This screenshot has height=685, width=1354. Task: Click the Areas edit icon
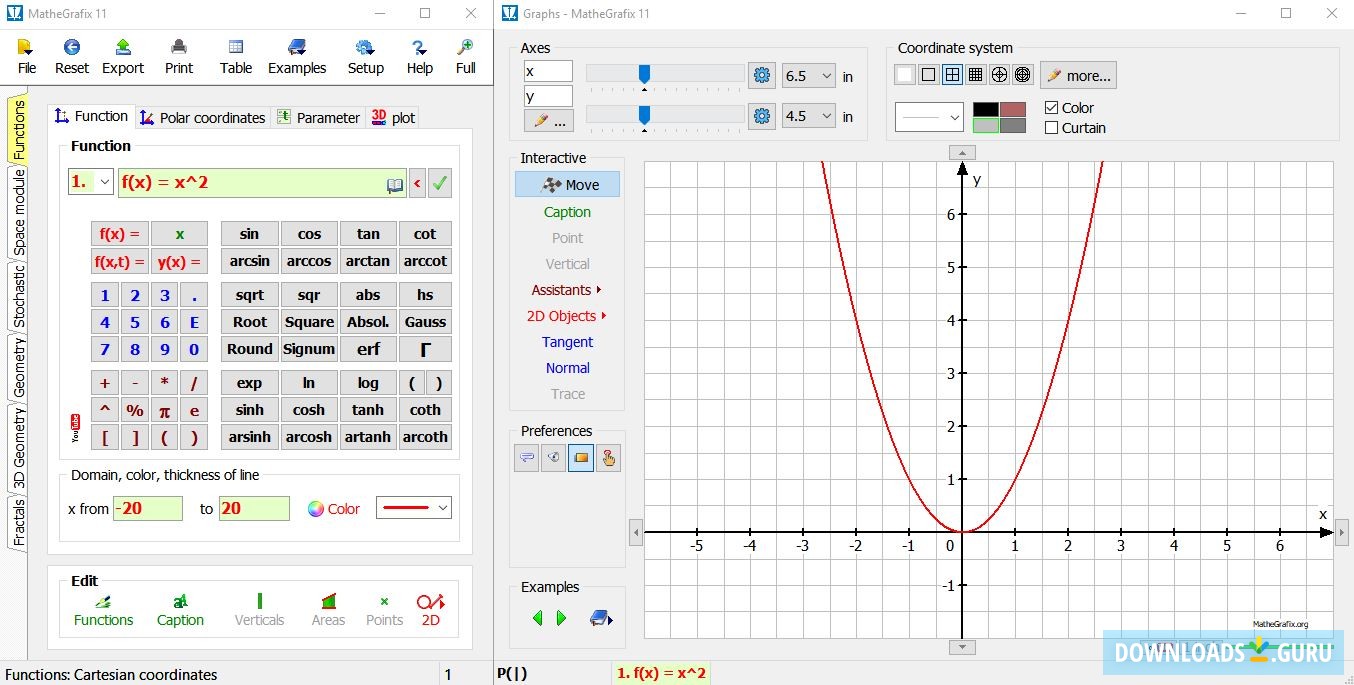coord(328,609)
